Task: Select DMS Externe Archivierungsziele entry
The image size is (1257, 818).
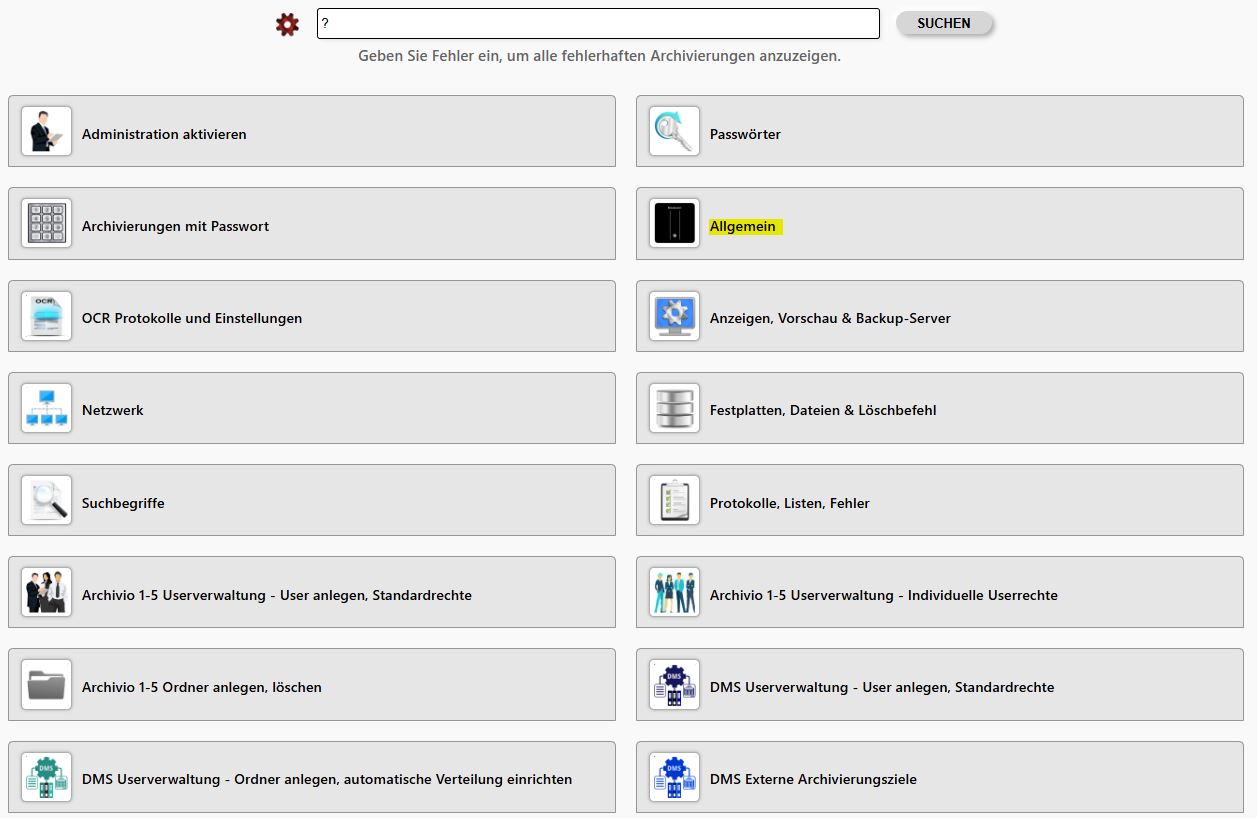Action: [x=813, y=779]
